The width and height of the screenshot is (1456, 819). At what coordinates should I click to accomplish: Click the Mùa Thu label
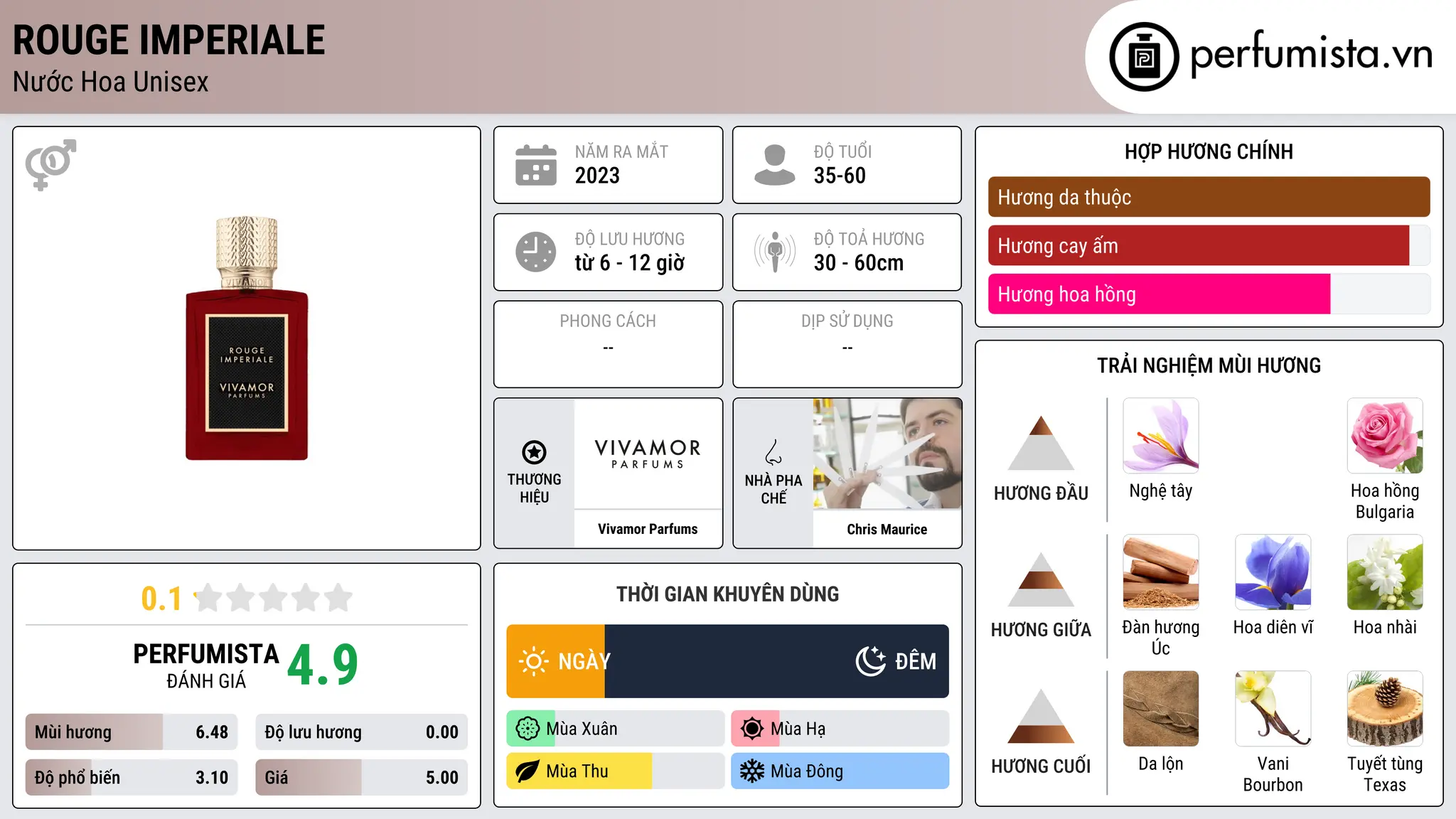coord(577,771)
